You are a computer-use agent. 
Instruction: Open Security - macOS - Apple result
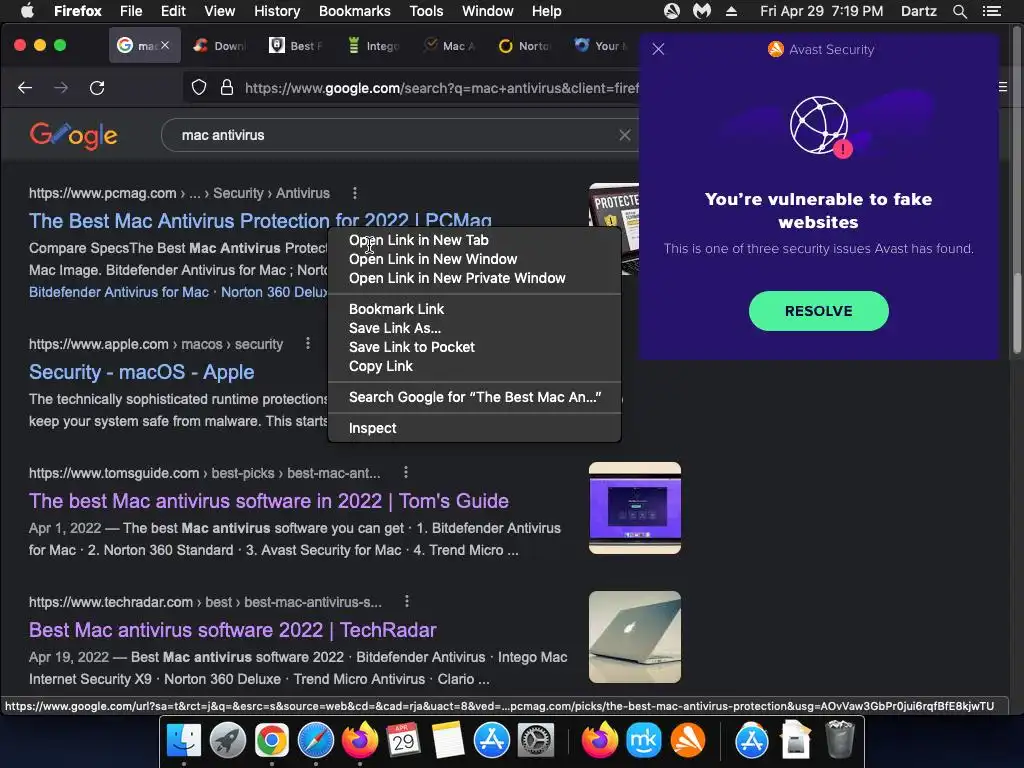(x=141, y=372)
